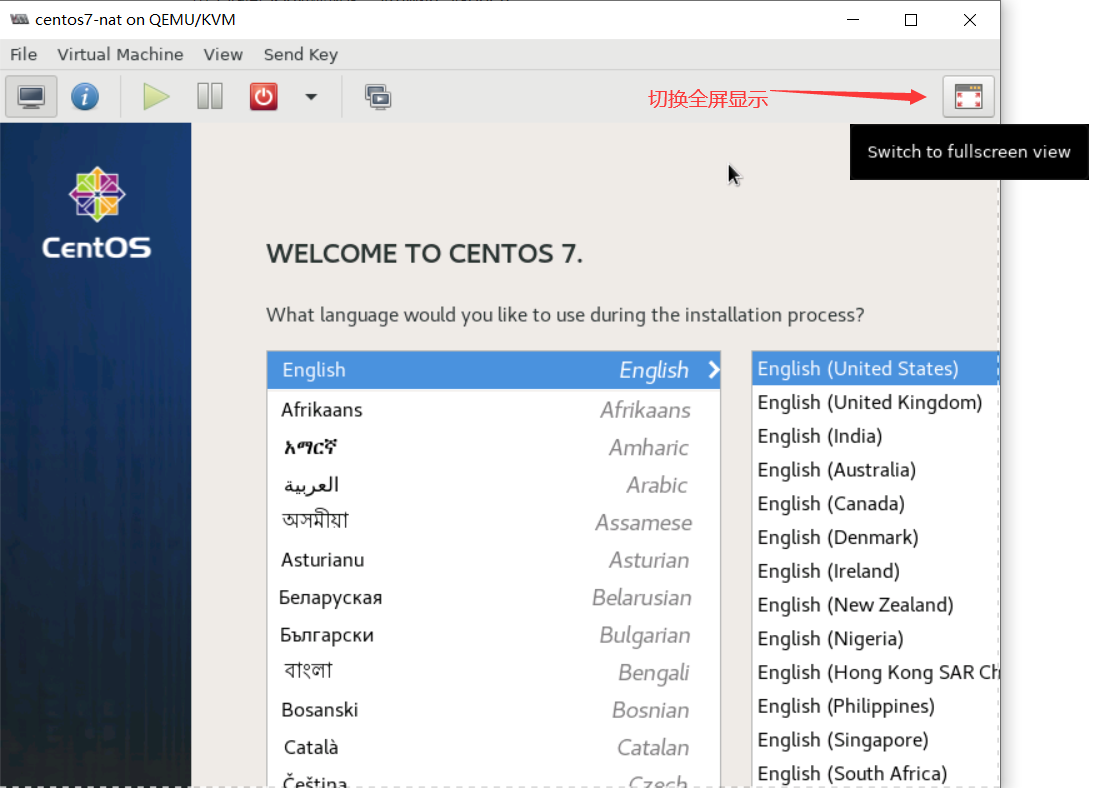Select Català language
Viewport: 1093px width, 788px height.
coord(494,748)
